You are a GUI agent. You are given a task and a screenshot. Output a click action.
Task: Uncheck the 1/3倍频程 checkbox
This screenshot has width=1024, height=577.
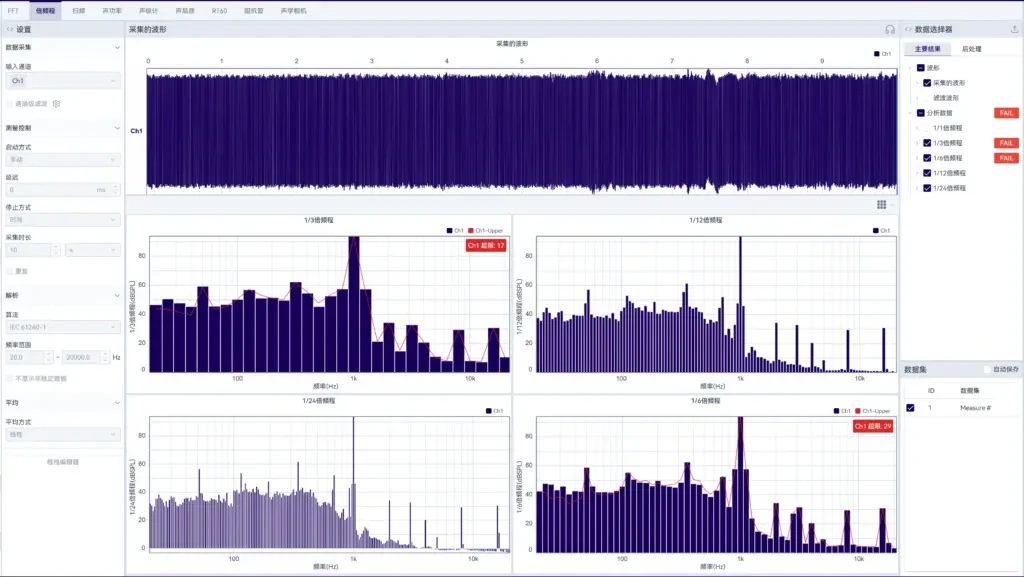click(927, 143)
